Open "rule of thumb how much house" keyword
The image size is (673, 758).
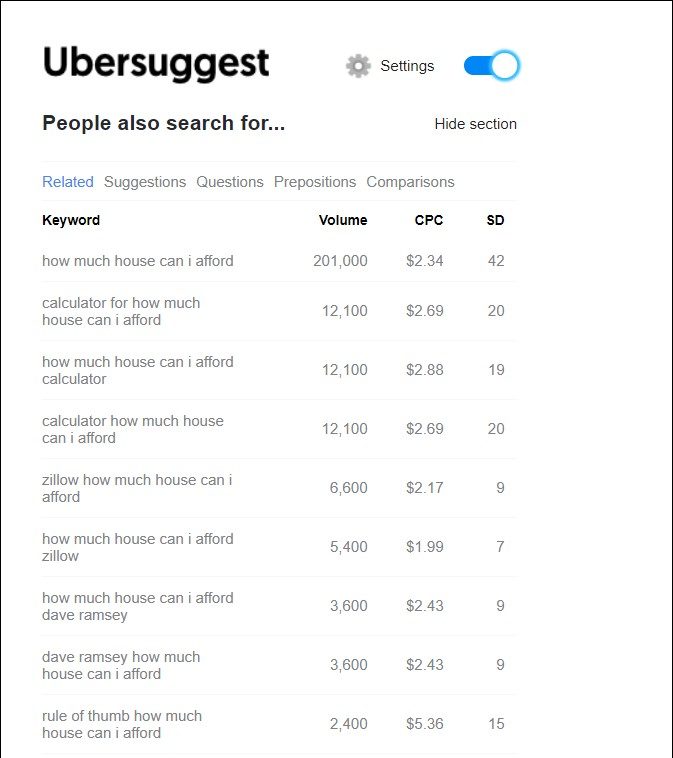[122, 724]
